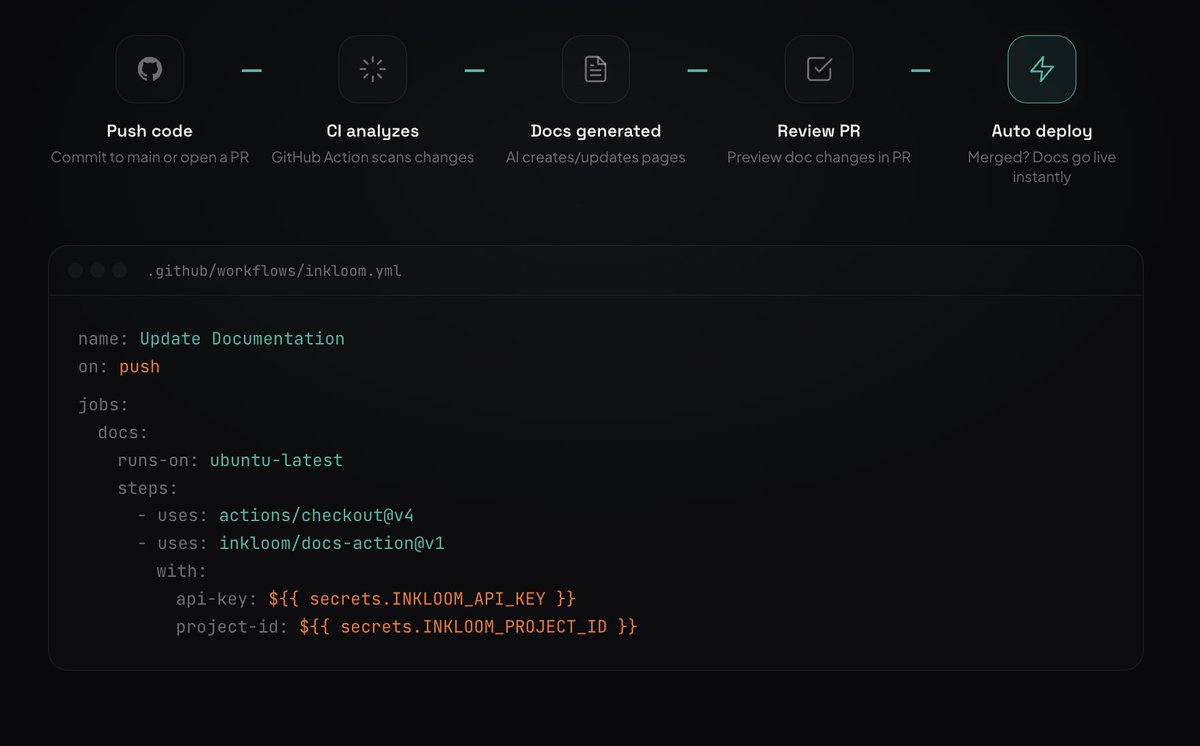Viewport: 1200px width, 746px height.
Task: Click the "steps:" line in code
Action: click(x=147, y=488)
